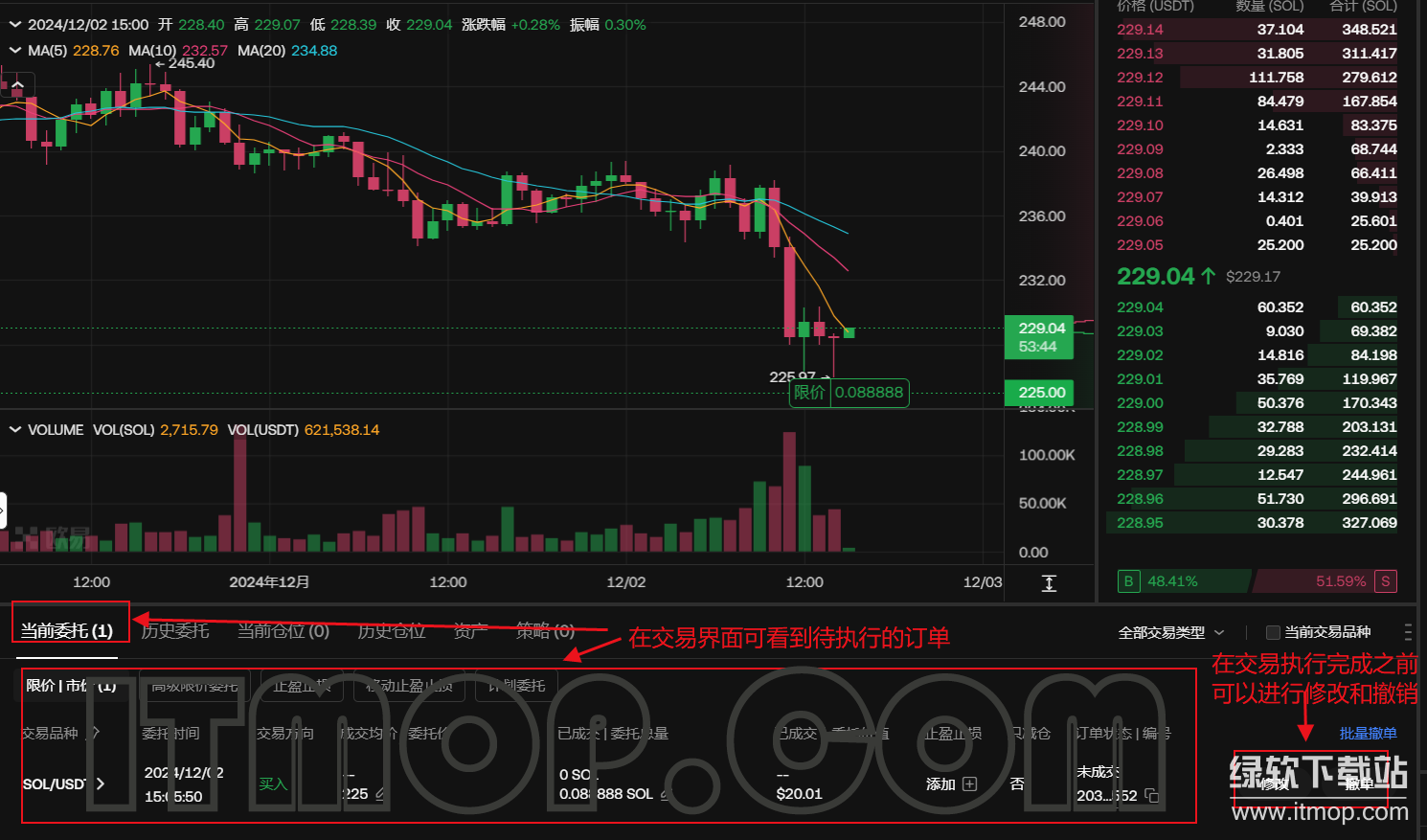Screen dimensions: 1427x840
Task: Switch to the 策略 (0) tab
Action: point(545,631)
